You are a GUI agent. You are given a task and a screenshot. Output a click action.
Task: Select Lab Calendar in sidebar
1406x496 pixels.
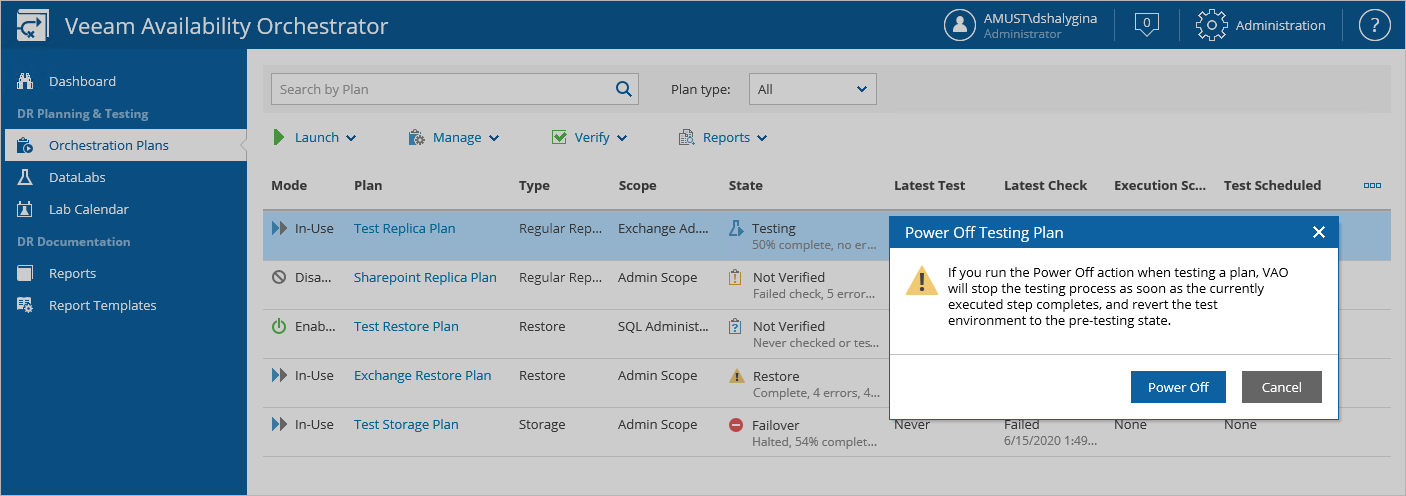[x=88, y=209]
